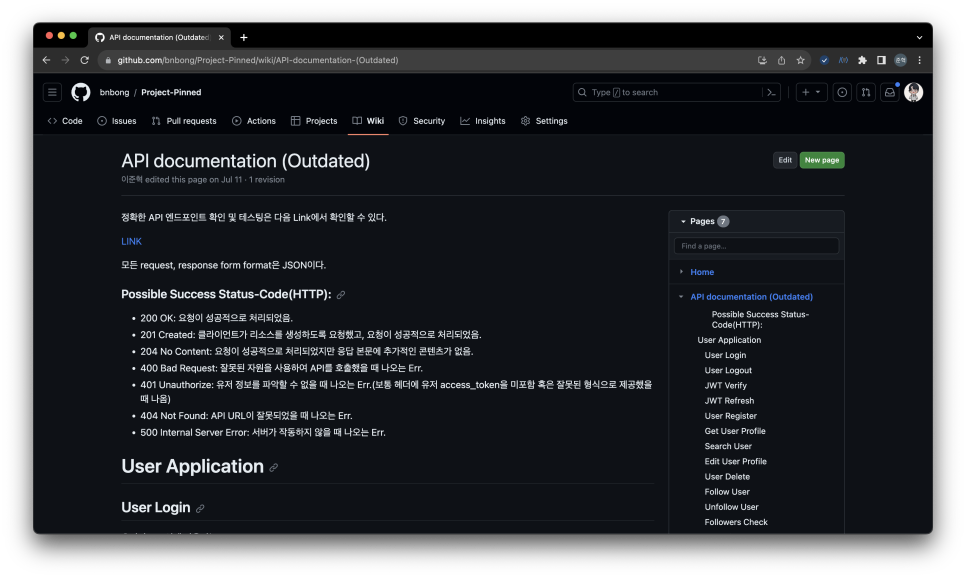Viewport: 966px width, 578px height.
Task: Switch to the Insights tab
Action: (482, 121)
